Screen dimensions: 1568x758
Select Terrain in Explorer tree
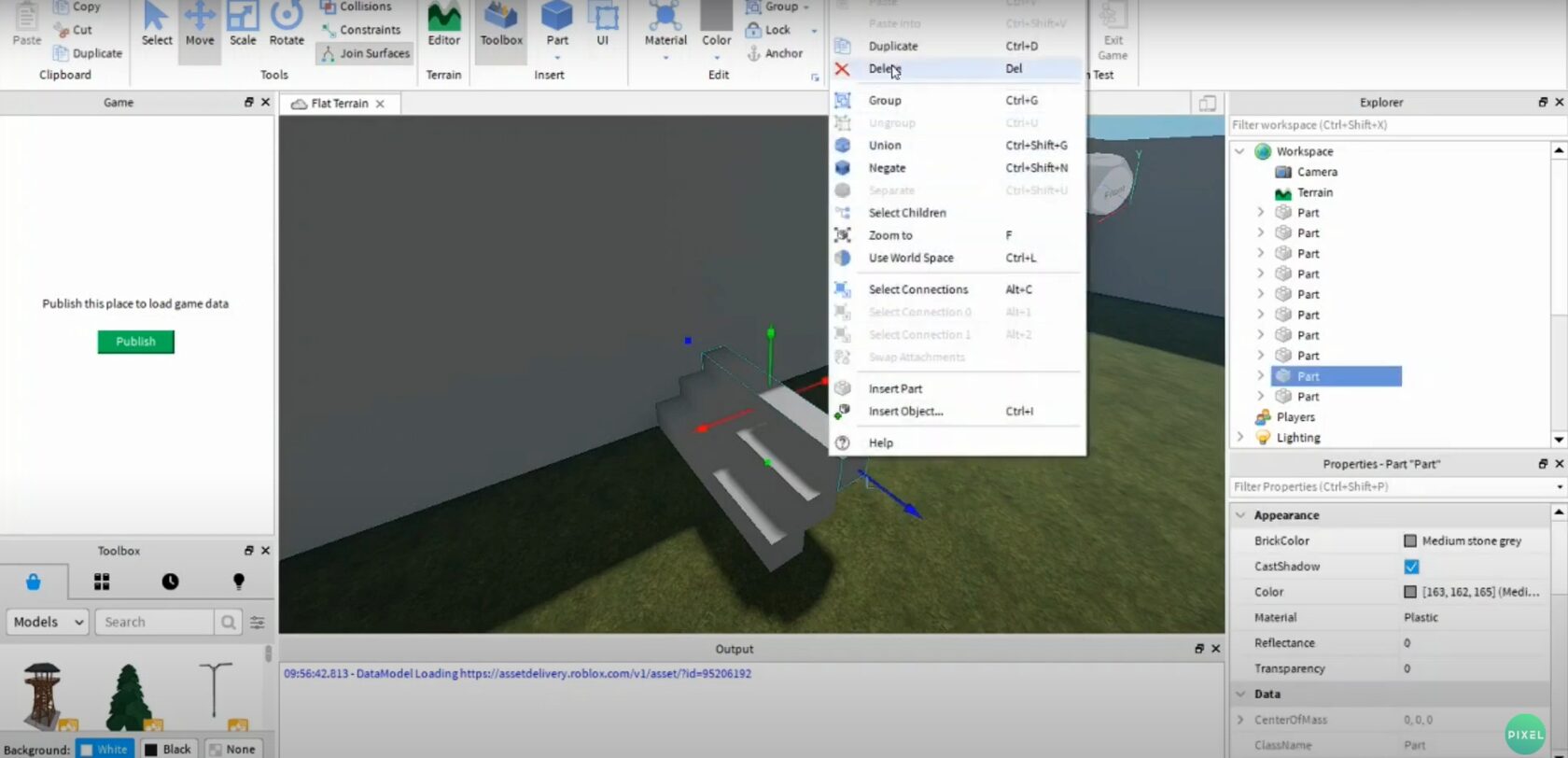tap(1315, 192)
